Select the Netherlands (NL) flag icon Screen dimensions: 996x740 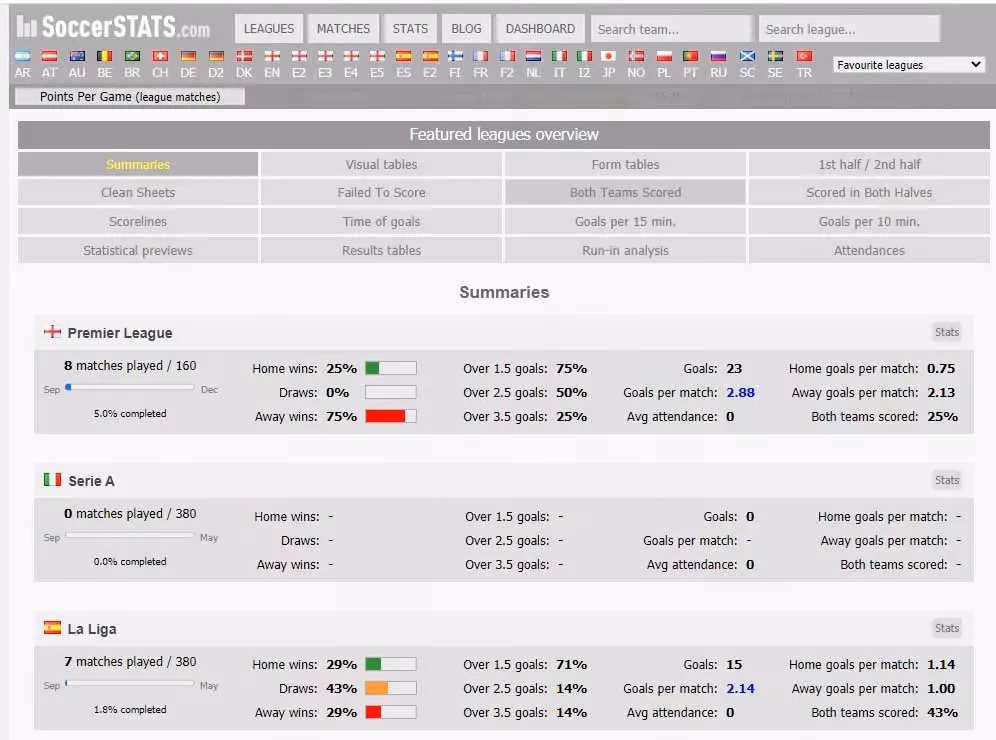[534, 57]
